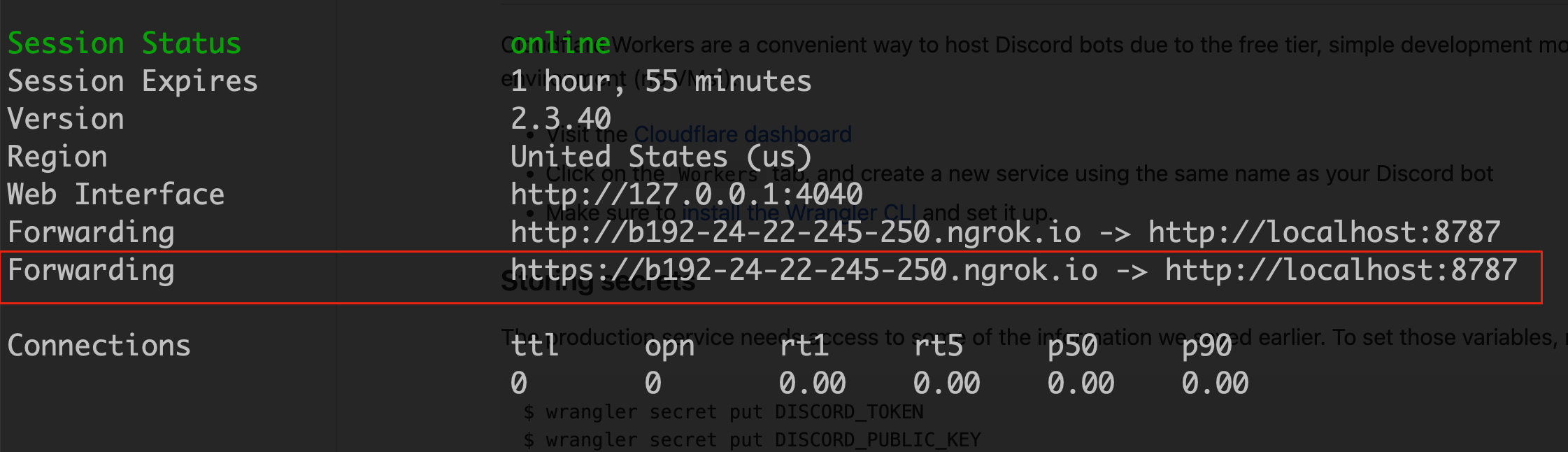Screen dimensions: 1568x452
Task: Select the "Web Interface" label
Action: pyautogui.click(x=116, y=195)
